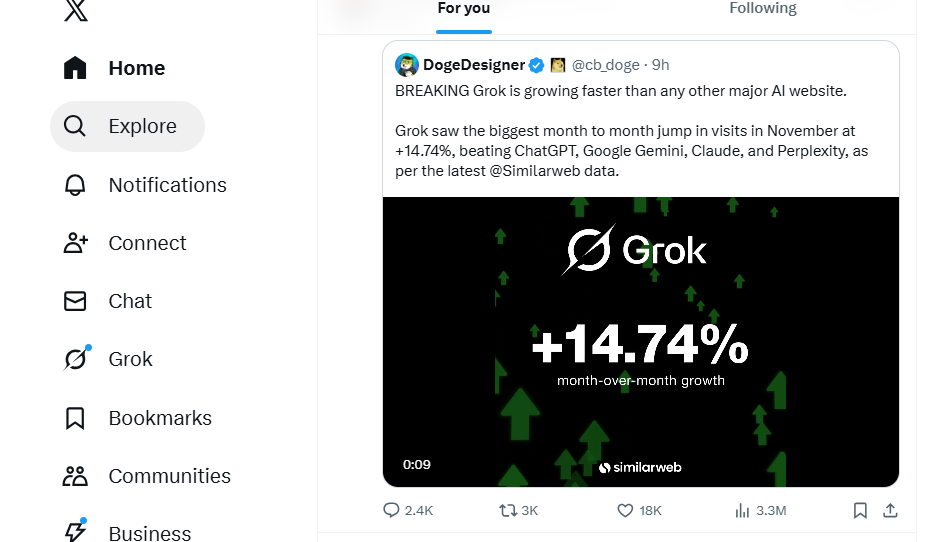Launch Grok from the sidebar
Screen dimensions: 945x542
[x=108, y=359]
